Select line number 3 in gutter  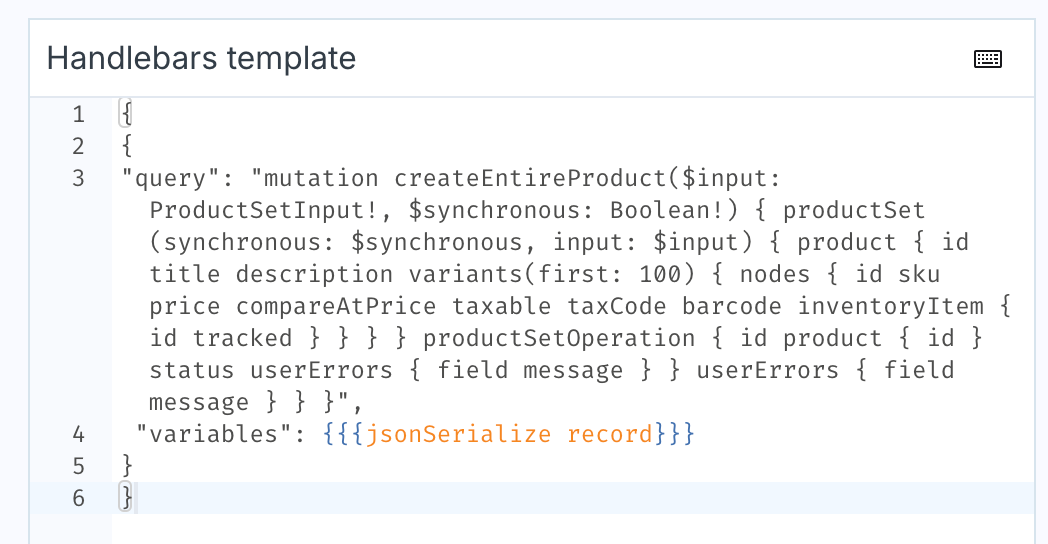79,178
